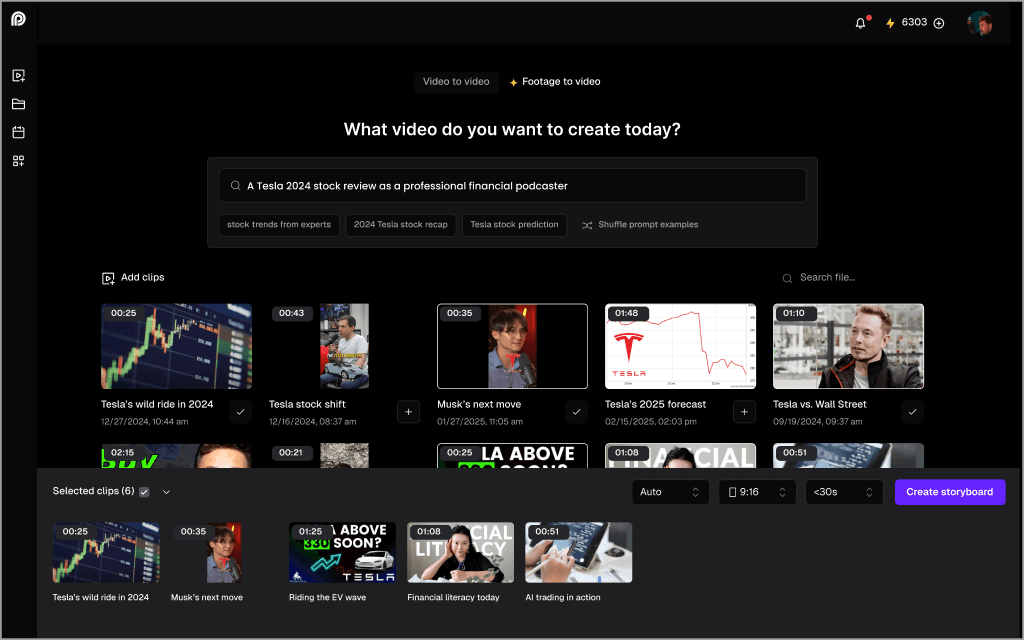
Task: Click the video prompt input field
Action: coord(512,185)
